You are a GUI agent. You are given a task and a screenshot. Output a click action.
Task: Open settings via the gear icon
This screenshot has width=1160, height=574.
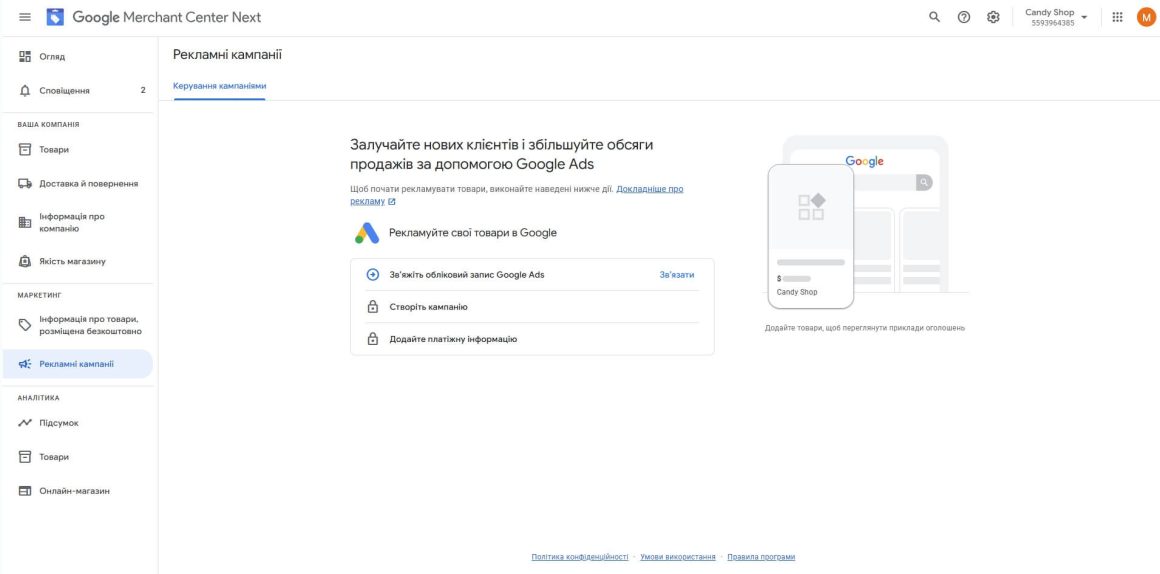994,17
